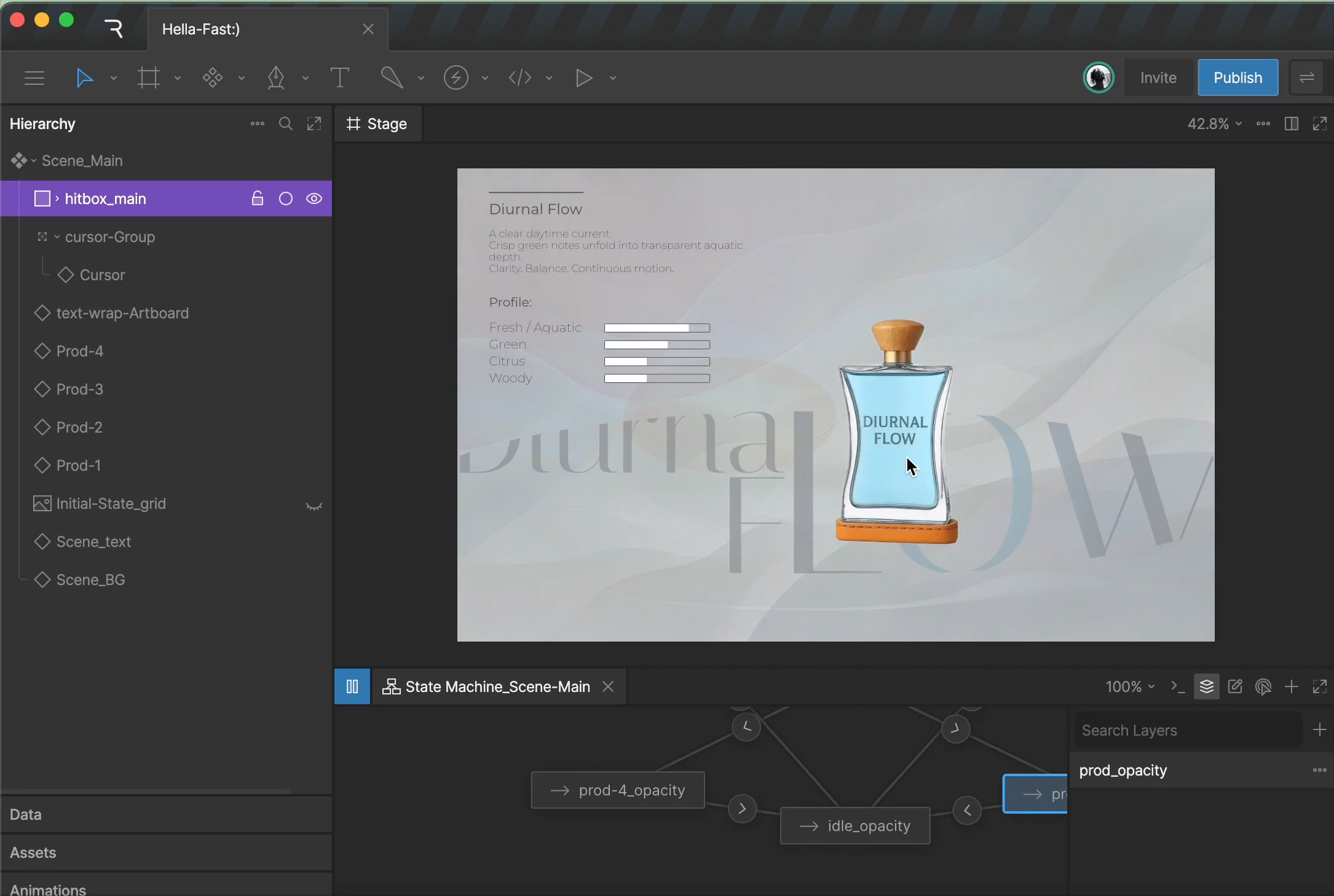Select the Bone tool icon

(392, 78)
